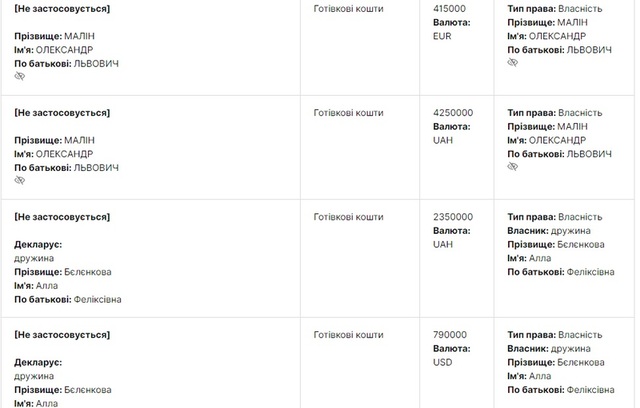Click the crossed-eye icon in the EUR row's rights column

tap(512, 62)
